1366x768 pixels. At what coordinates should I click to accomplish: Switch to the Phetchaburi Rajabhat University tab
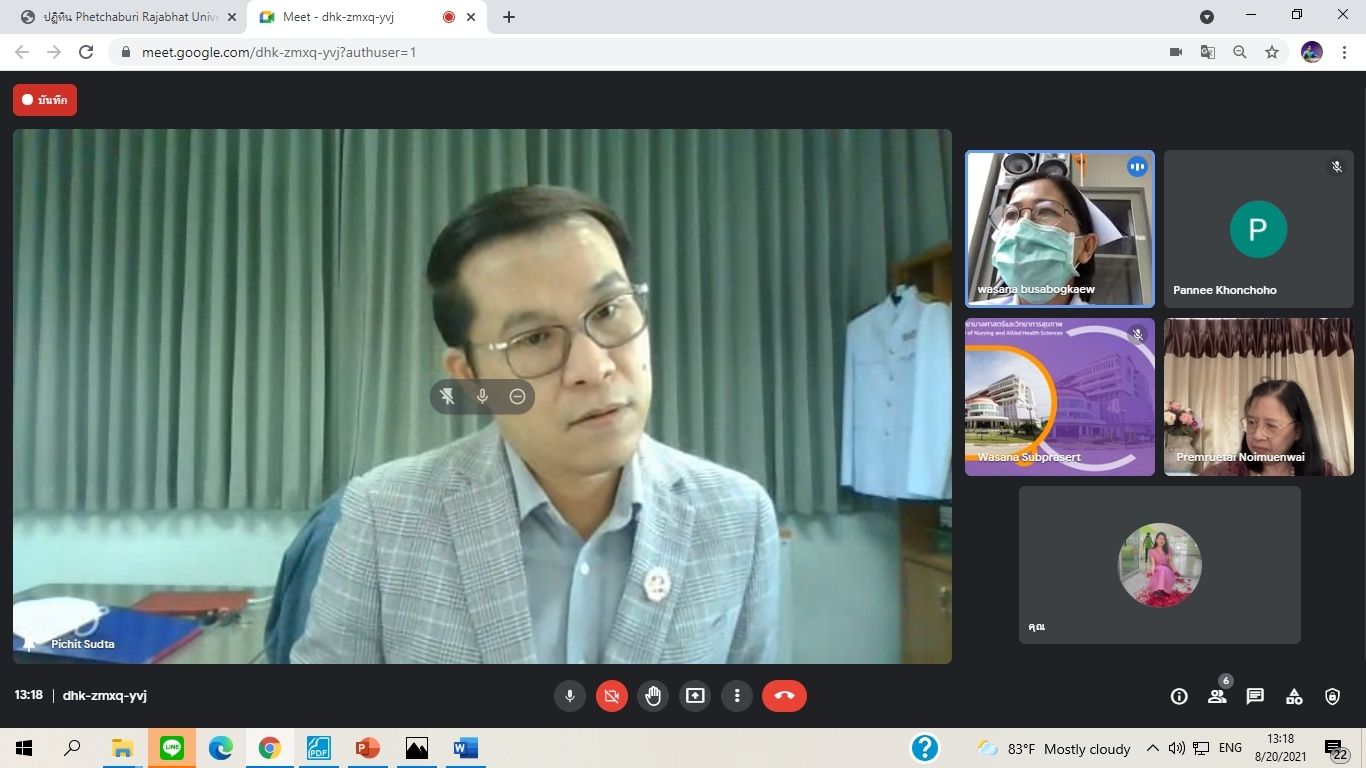click(x=125, y=17)
